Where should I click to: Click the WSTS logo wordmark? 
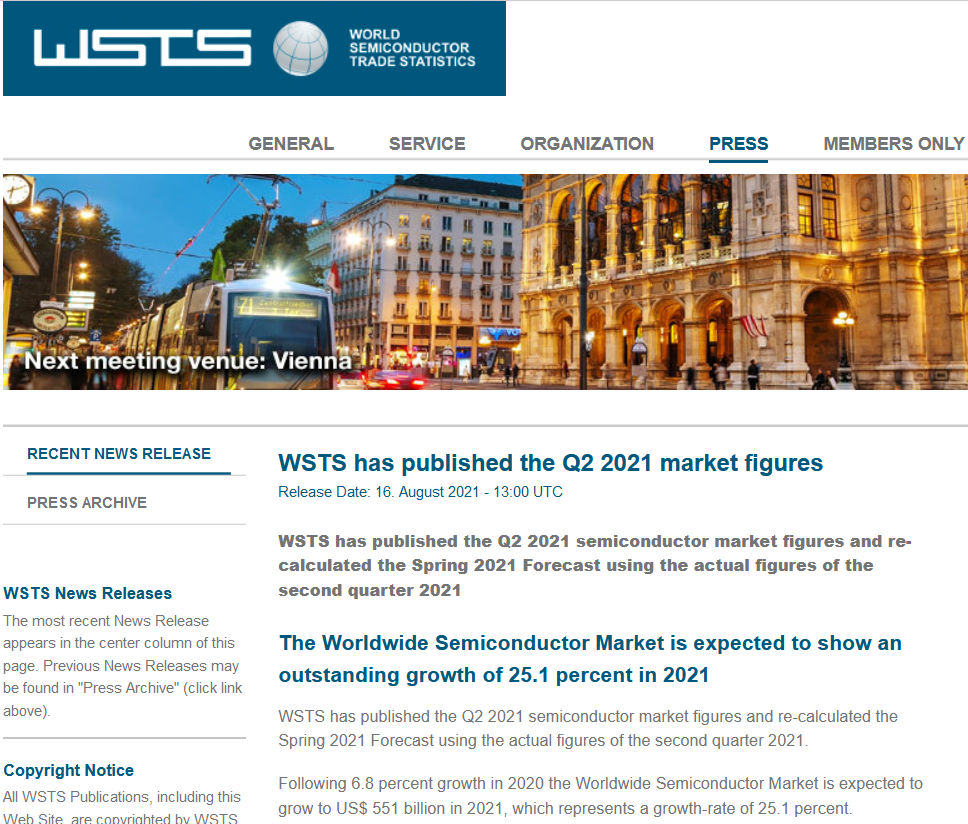click(143, 48)
